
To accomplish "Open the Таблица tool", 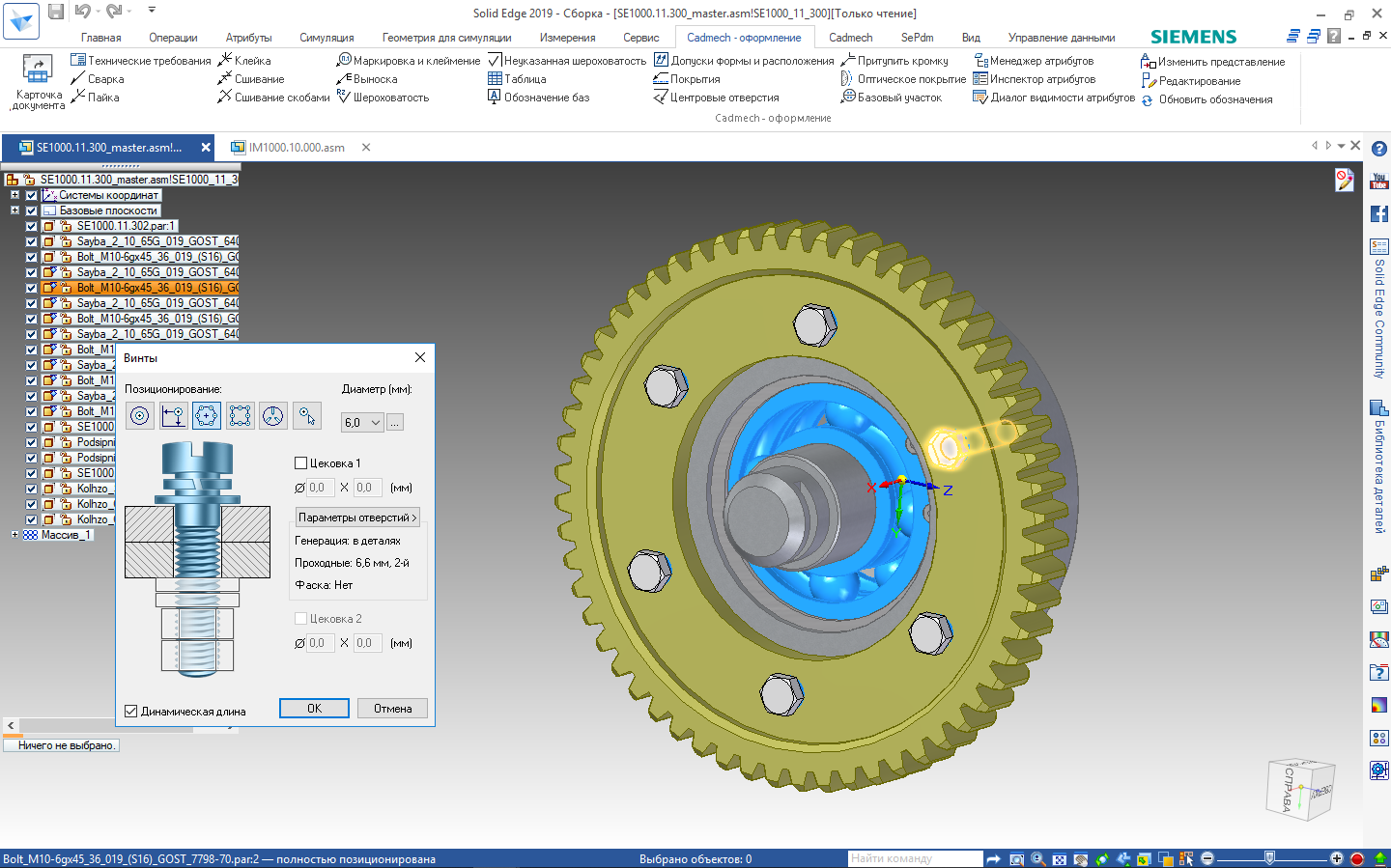I will [x=518, y=79].
